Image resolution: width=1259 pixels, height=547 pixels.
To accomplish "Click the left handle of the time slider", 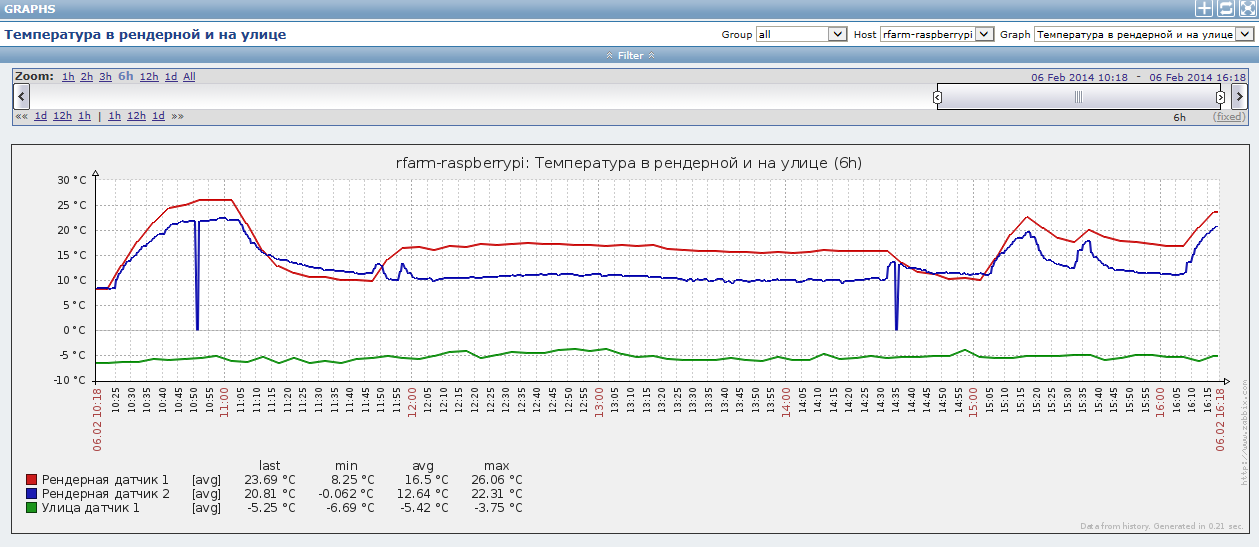I will tap(937, 97).
